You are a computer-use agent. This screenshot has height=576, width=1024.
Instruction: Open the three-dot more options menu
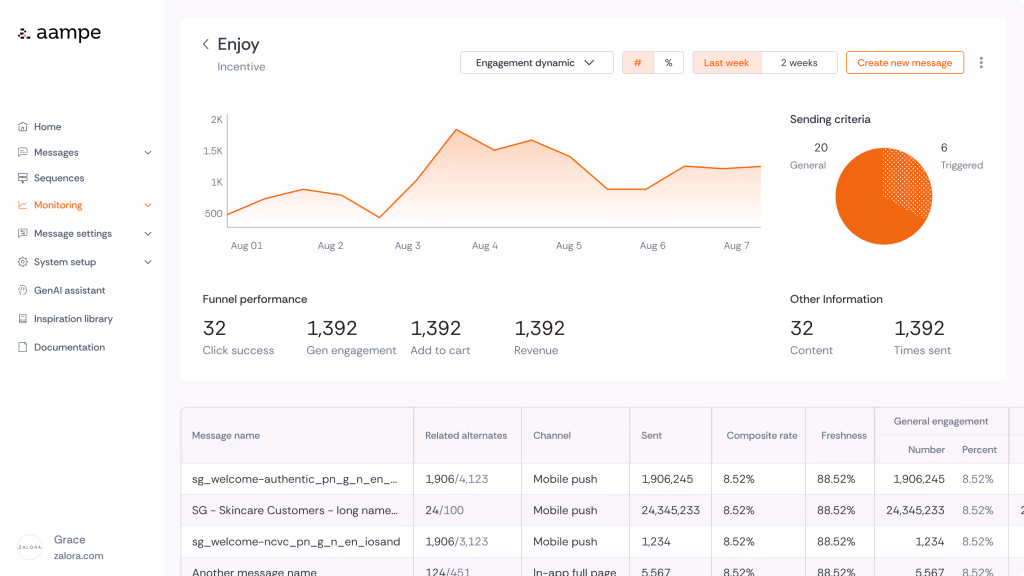tap(981, 63)
